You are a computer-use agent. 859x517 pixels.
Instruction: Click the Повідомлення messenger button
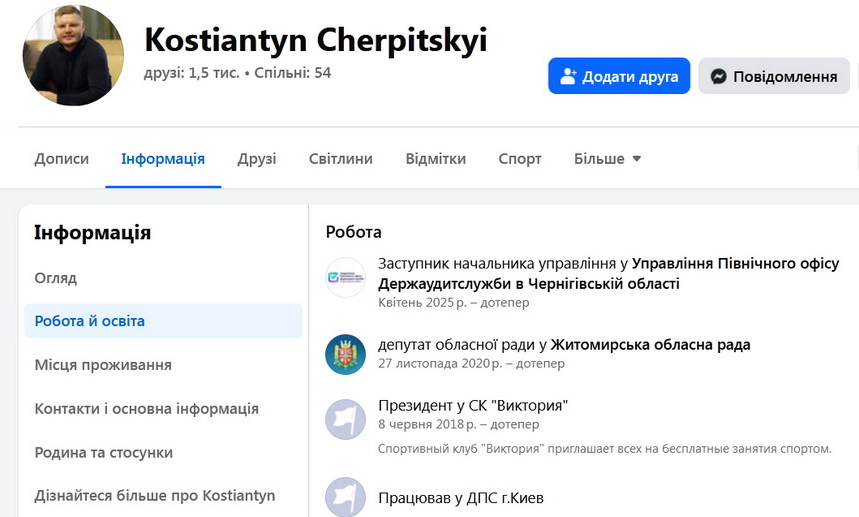point(774,76)
